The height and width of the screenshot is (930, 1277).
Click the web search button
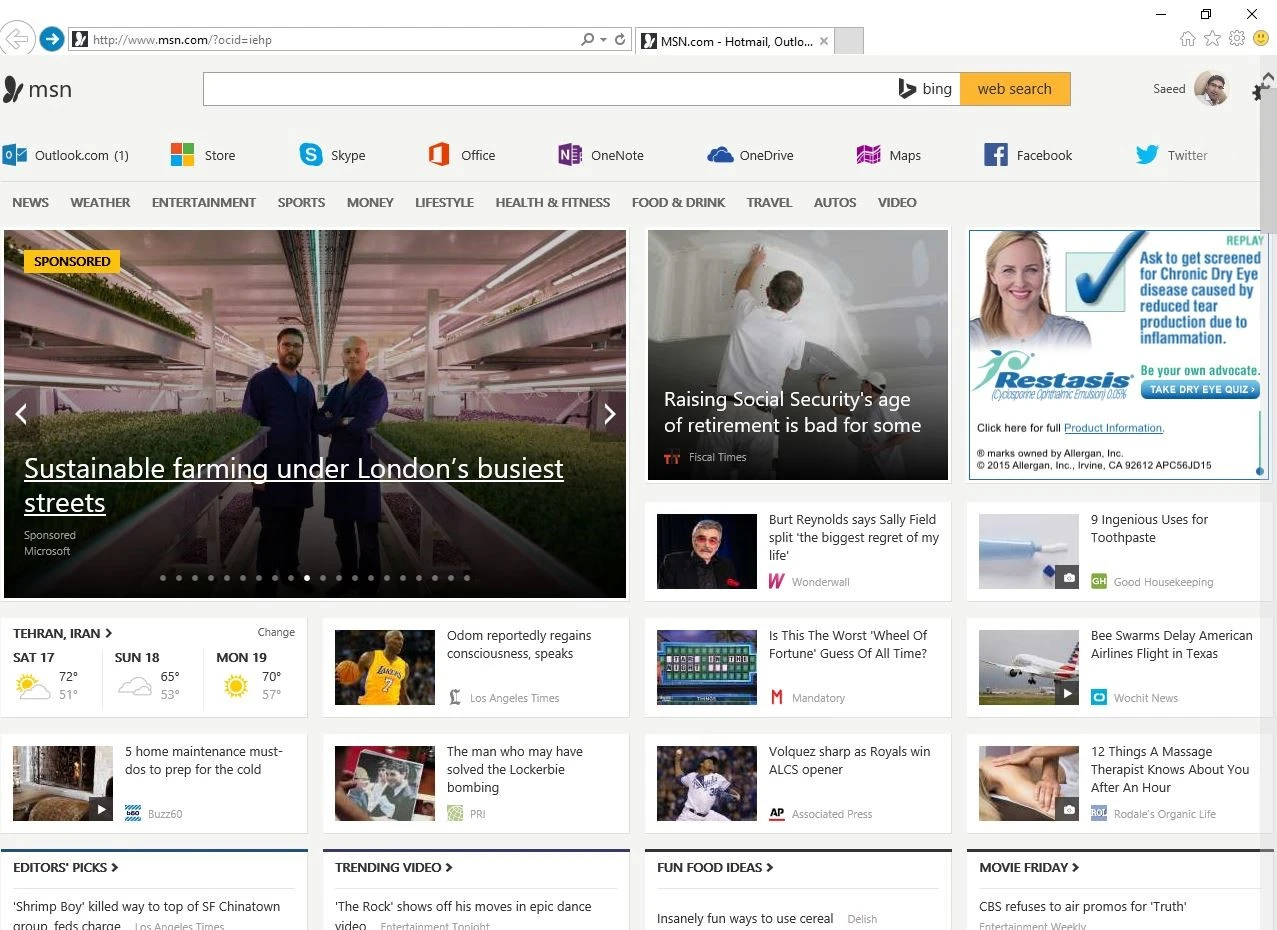coord(1014,89)
